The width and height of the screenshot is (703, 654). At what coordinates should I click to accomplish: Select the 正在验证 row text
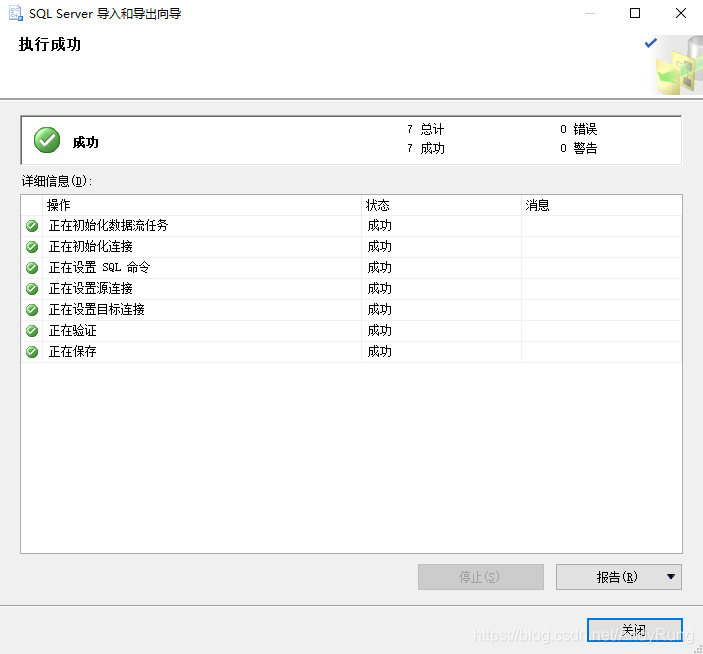click(x=73, y=331)
